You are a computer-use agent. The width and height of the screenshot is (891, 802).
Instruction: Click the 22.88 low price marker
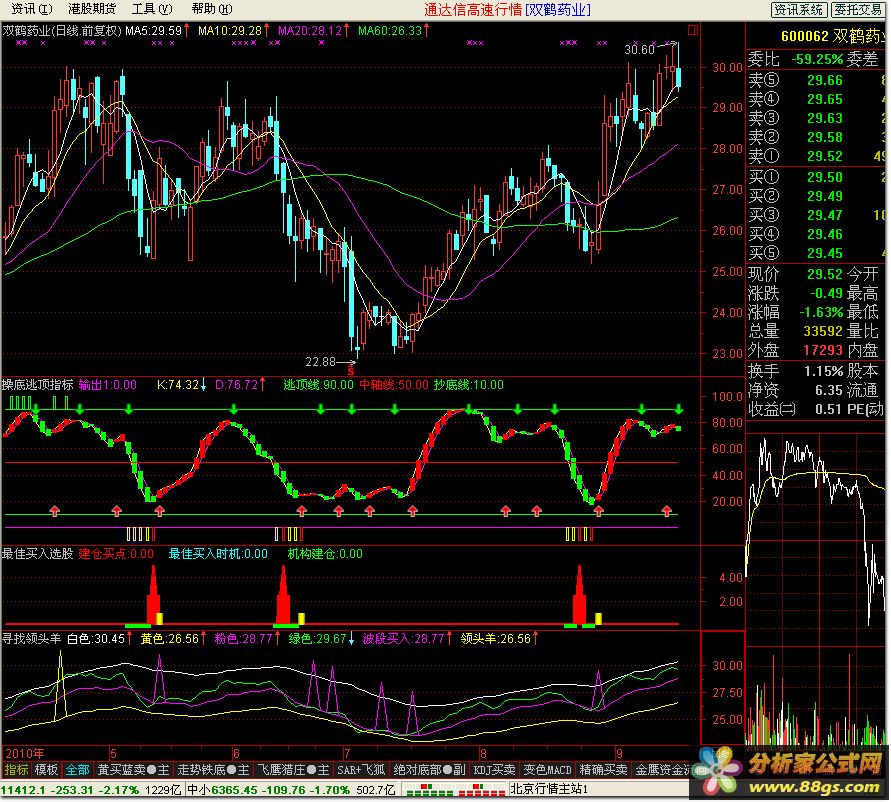320,361
